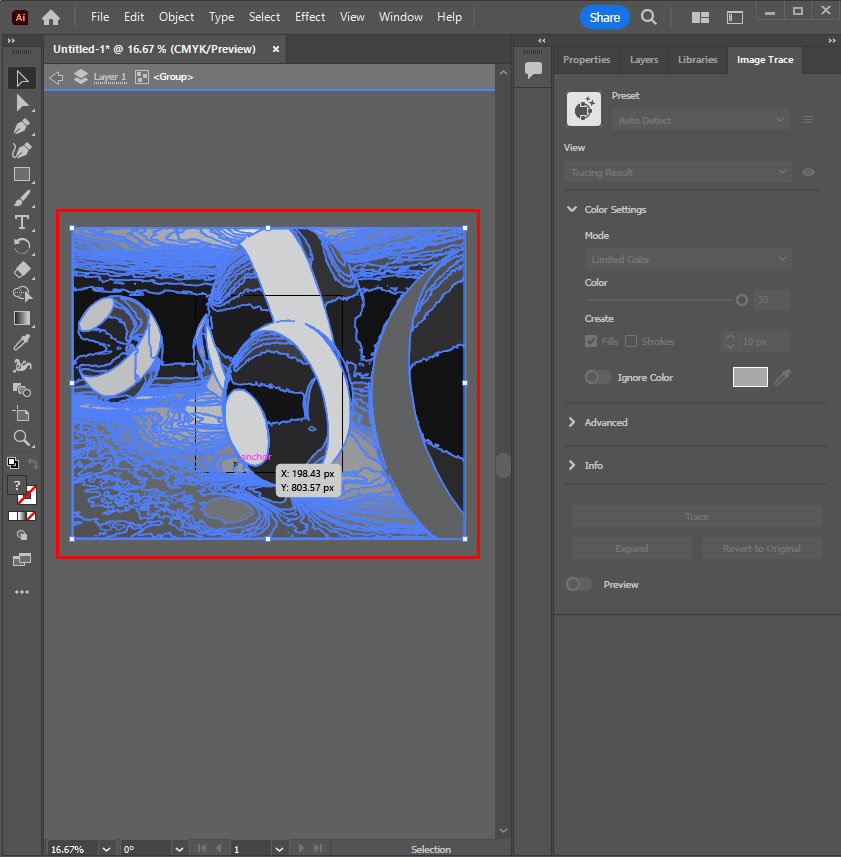Screen dimensions: 841x857
Task: Turn on the Preview toggle
Action: 578,584
